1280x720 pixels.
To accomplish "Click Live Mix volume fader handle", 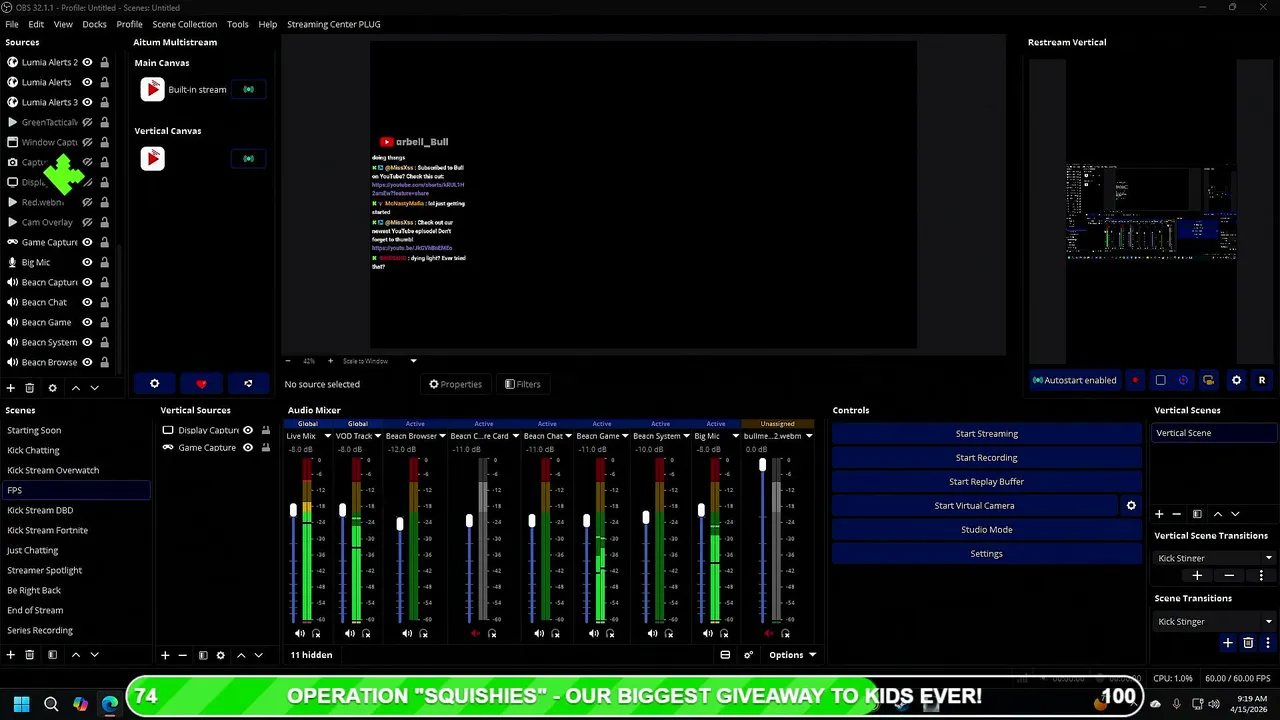I will click(x=293, y=510).
